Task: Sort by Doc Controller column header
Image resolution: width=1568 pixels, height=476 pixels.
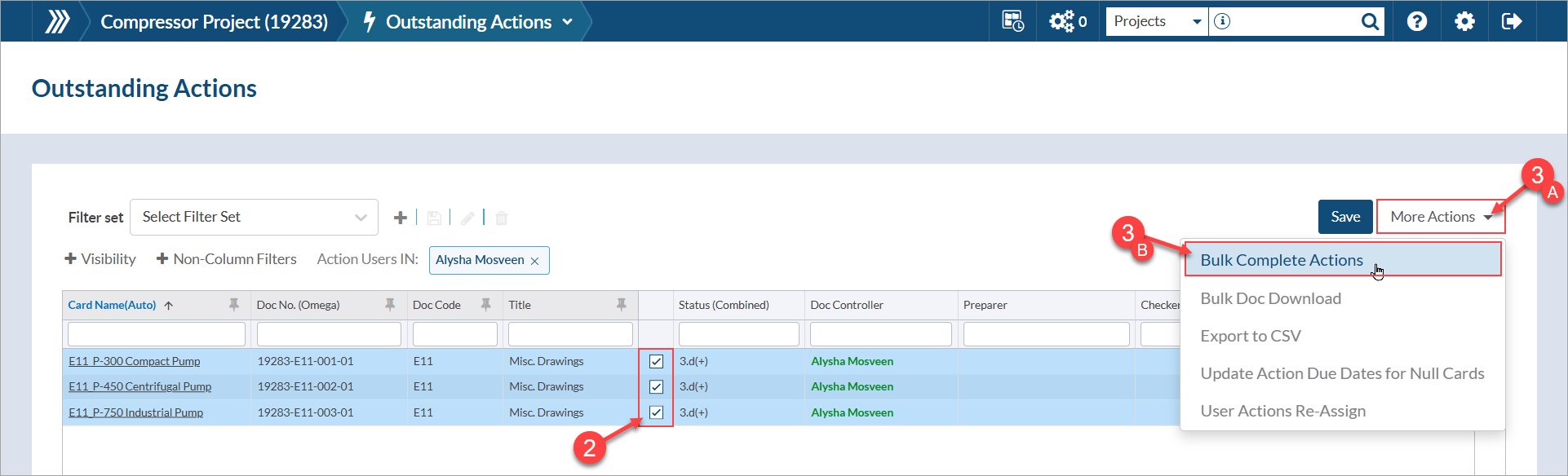Action: [847, 305]
